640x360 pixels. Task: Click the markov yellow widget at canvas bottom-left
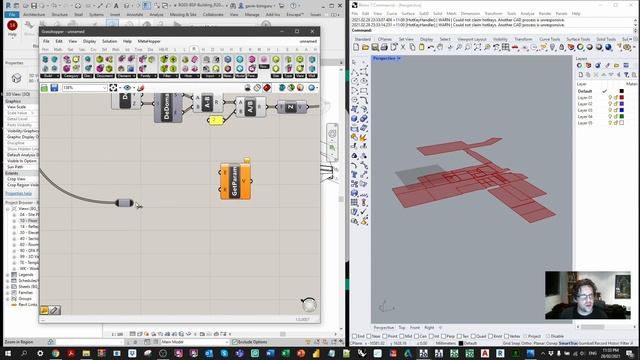44,310
